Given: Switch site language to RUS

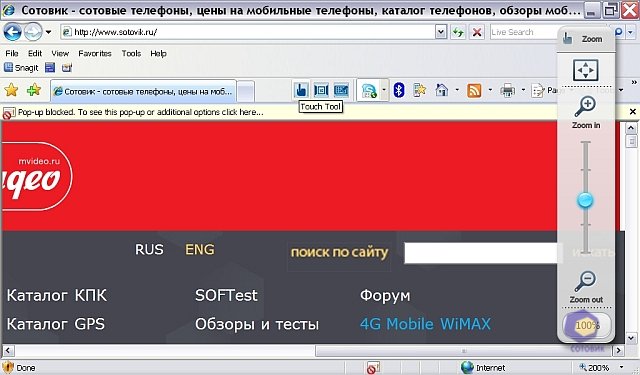Looking at the screenshot, I should pyautogui.click(x=149, y=249).
